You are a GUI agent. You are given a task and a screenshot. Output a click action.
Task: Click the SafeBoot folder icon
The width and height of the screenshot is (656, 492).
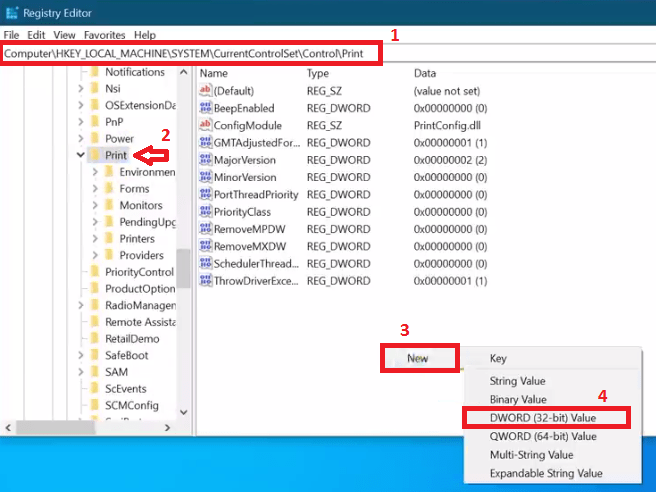pos(95,355)
